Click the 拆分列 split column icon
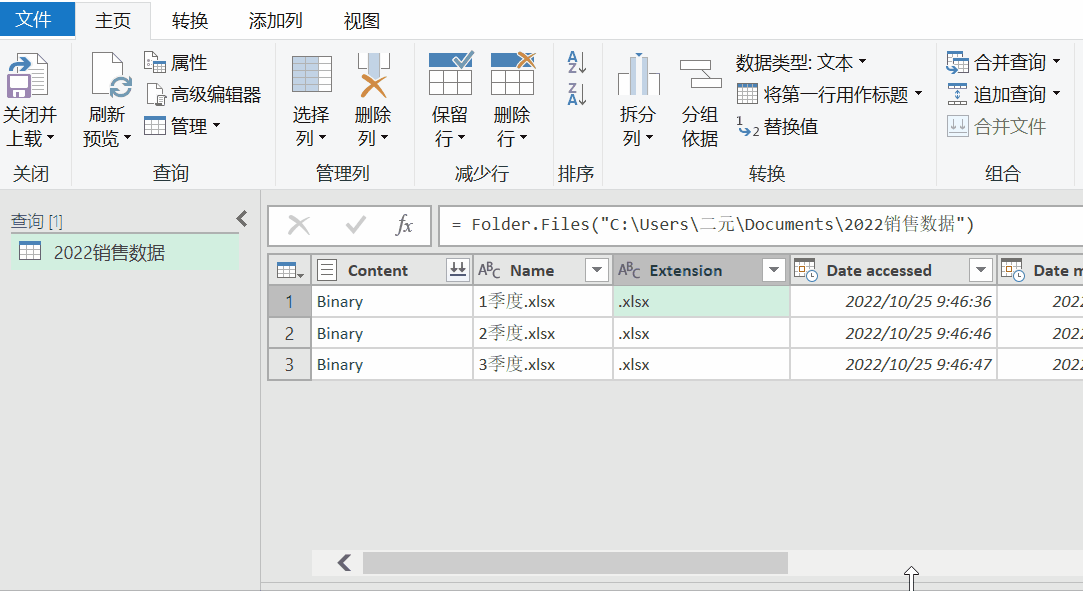The height and width of the screenshot is (591, 1083). coord(638,75)
